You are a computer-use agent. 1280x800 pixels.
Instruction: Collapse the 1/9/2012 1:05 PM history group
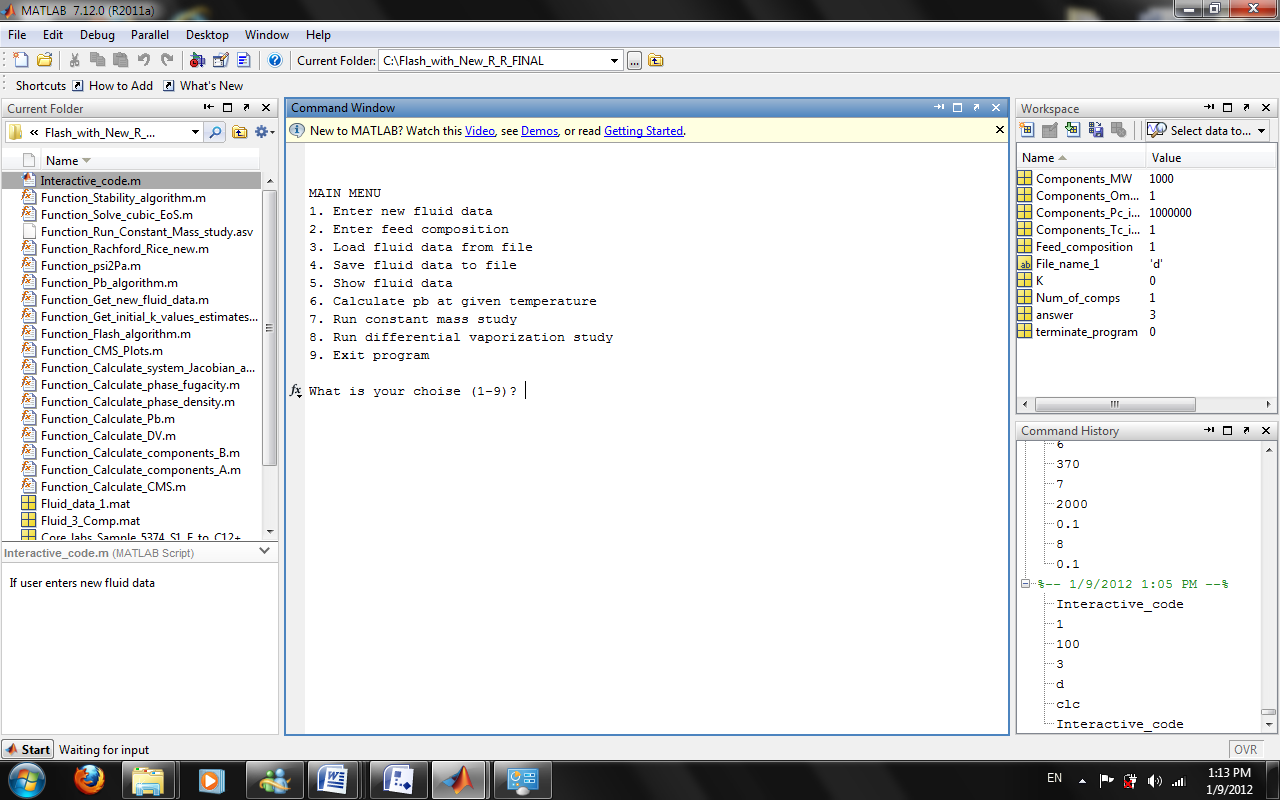click(x=1026, y=584)
